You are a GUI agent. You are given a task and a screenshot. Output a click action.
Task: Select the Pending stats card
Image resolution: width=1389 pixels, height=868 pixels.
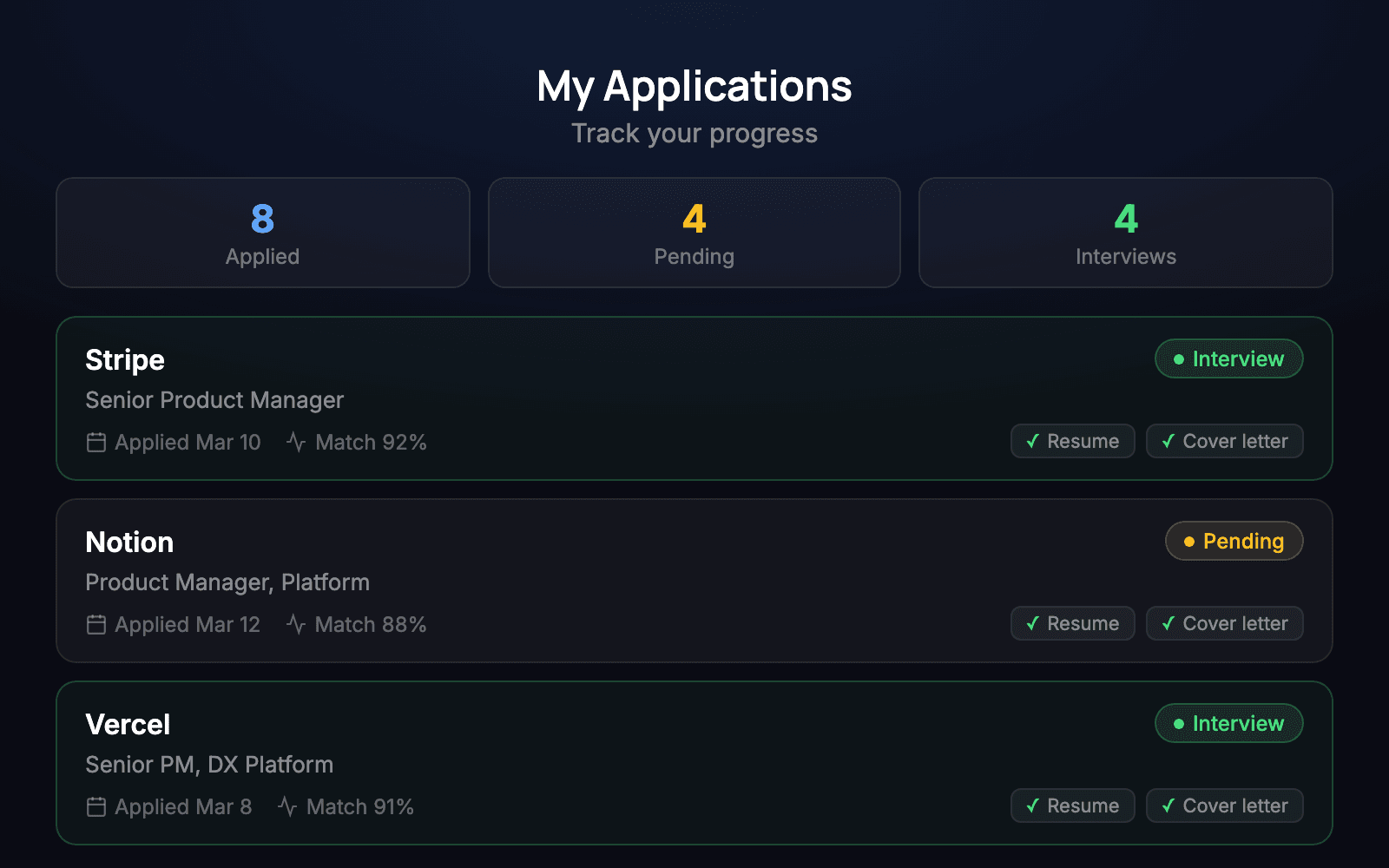coord(694,233)
